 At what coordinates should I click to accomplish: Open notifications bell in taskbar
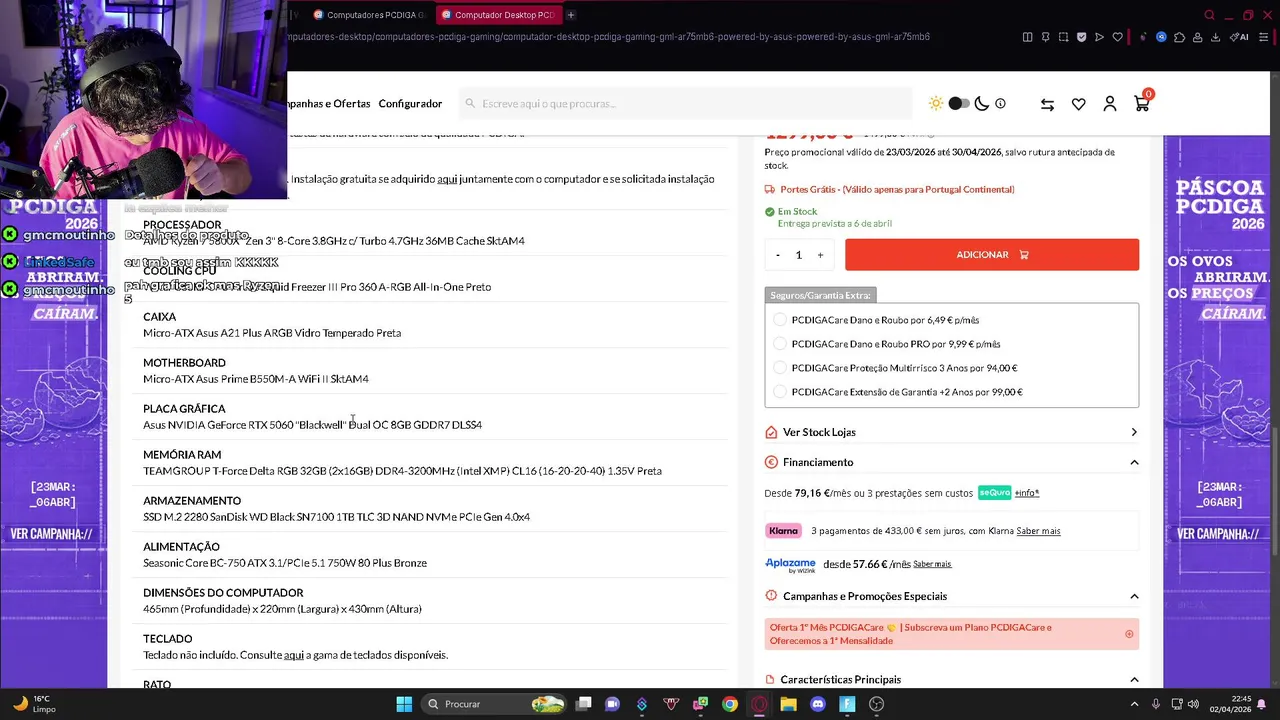[x=1263, y=704]
